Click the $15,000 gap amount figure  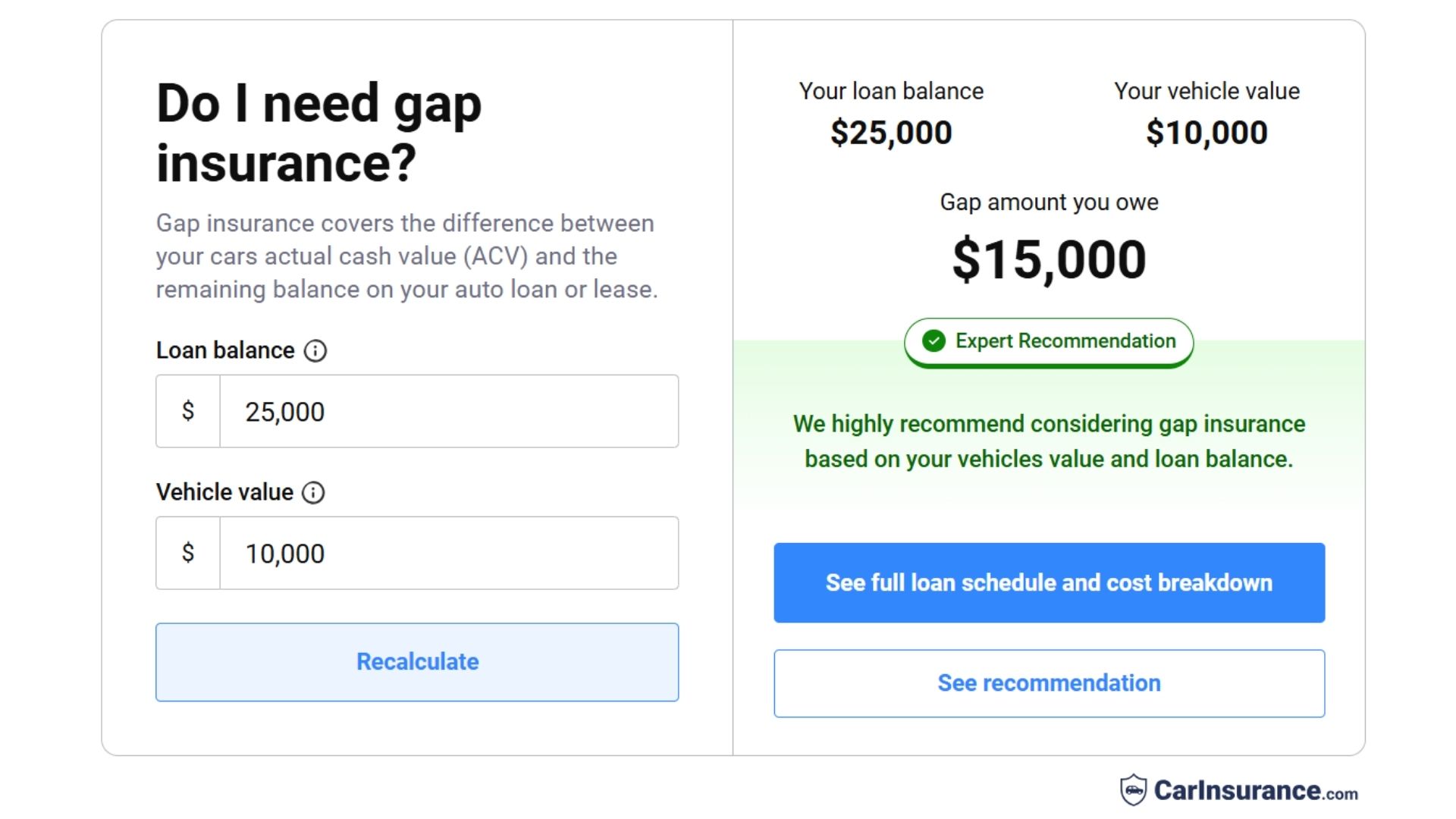[1049, 259]
